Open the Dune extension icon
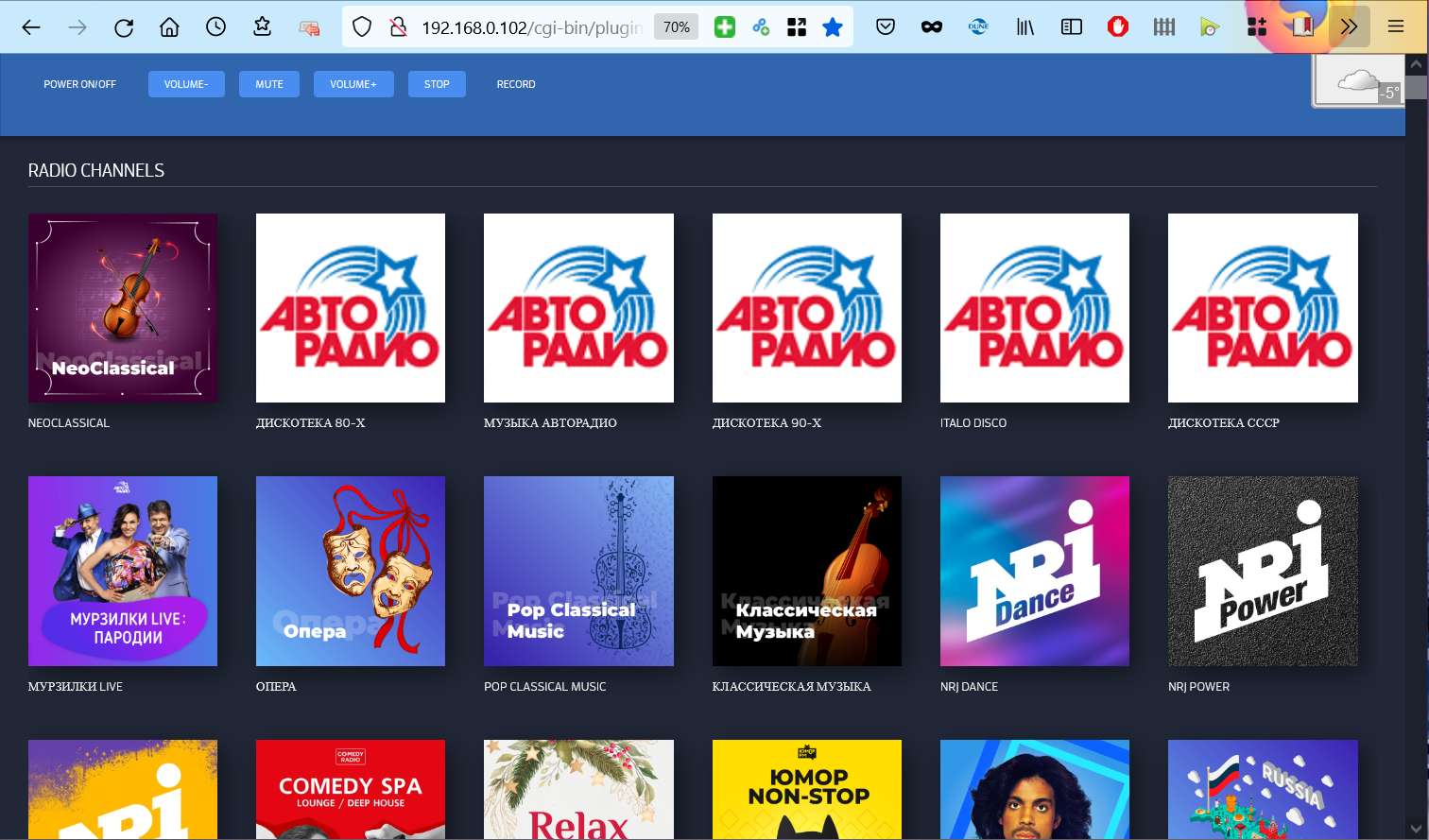Screen dimensions: 1429x840 click(x=978, y=27)
